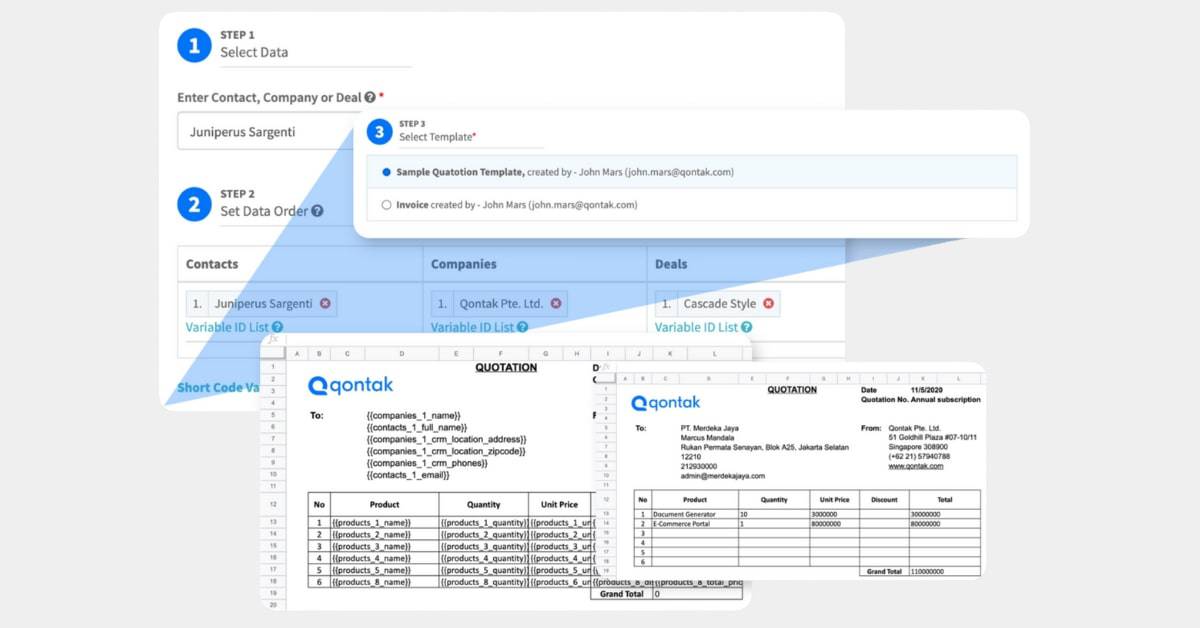Click cell {{companies_1_name}} in template sheet
Viewport: 1200px width, 628px height.
click(413, 415)
